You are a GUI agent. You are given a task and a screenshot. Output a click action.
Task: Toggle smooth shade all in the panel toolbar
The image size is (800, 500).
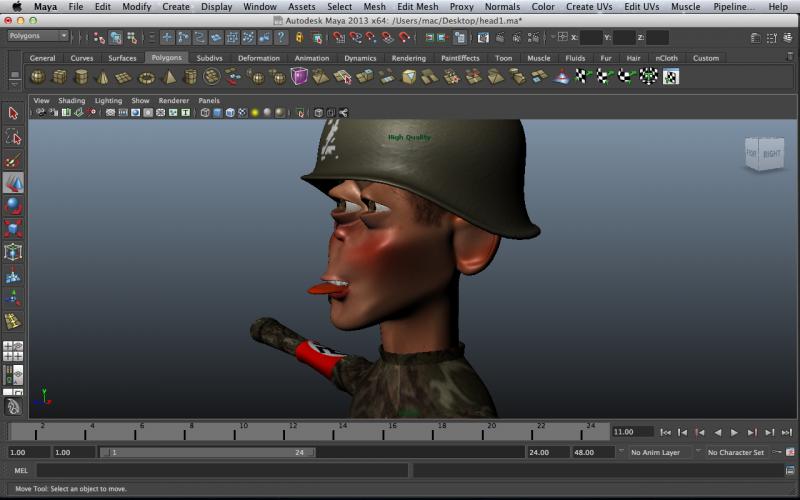[x=217, y=113]
